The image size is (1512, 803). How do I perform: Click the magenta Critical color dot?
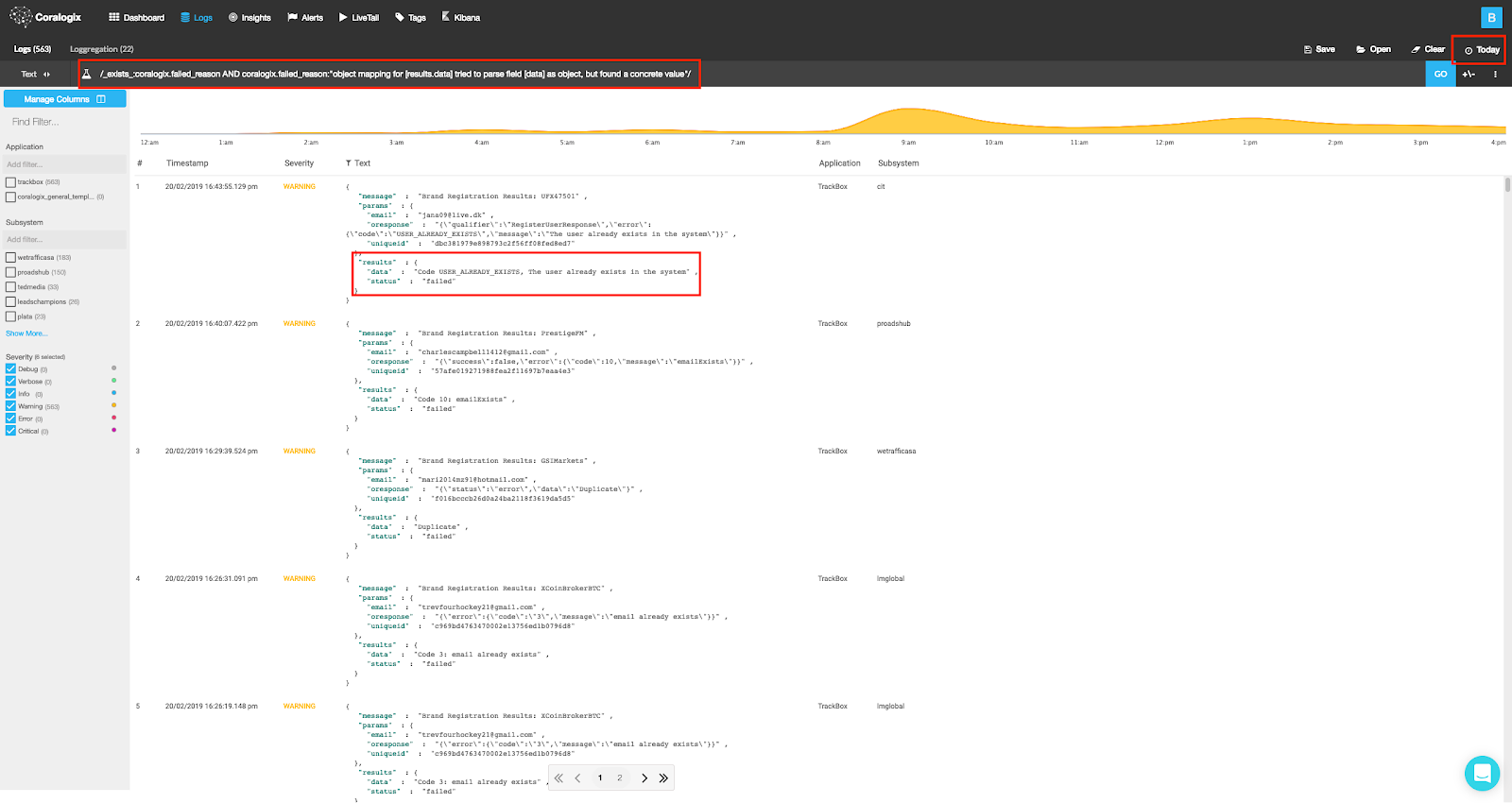coord(114,430)
